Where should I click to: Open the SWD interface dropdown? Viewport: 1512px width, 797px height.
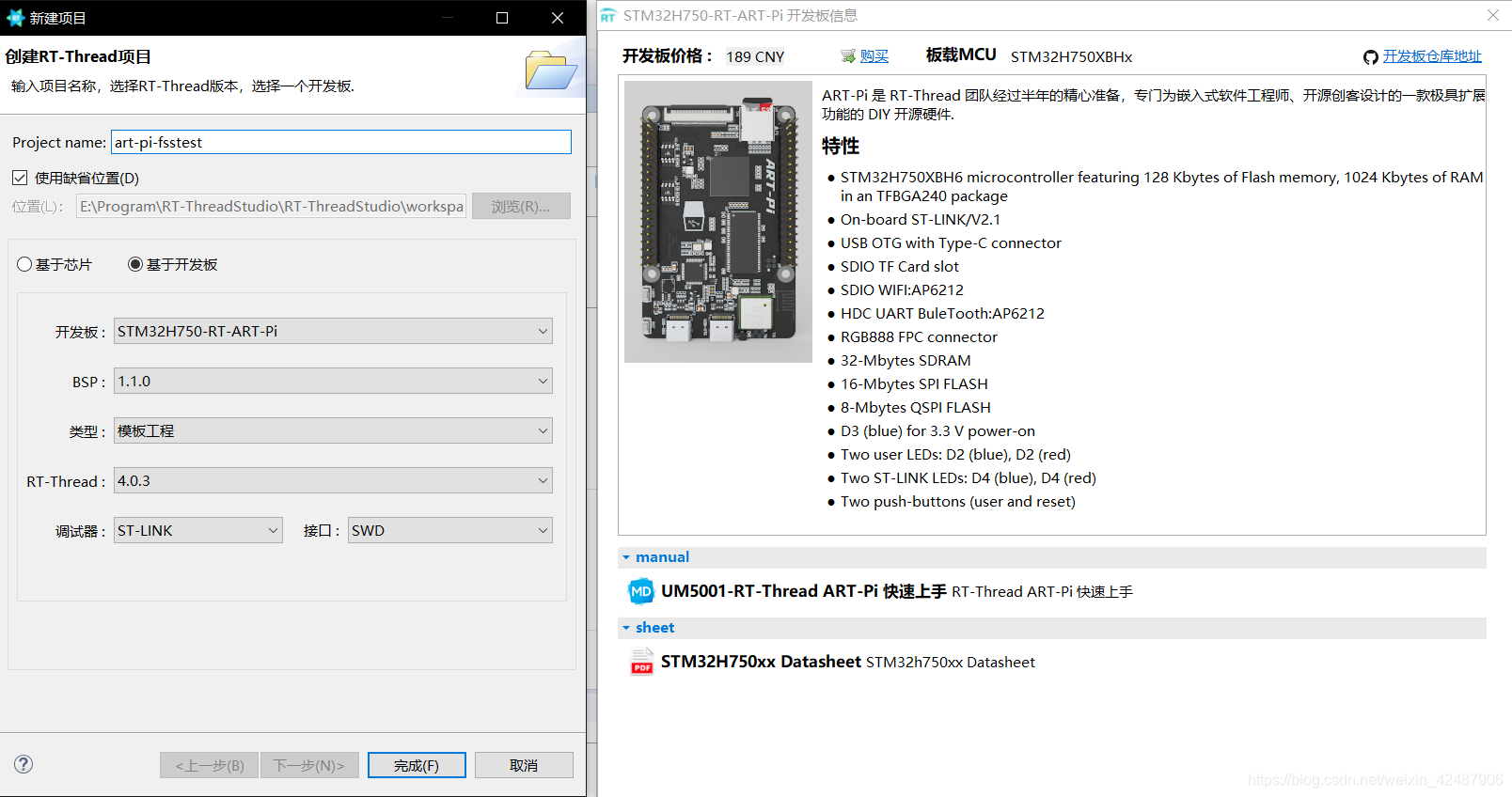450,530
